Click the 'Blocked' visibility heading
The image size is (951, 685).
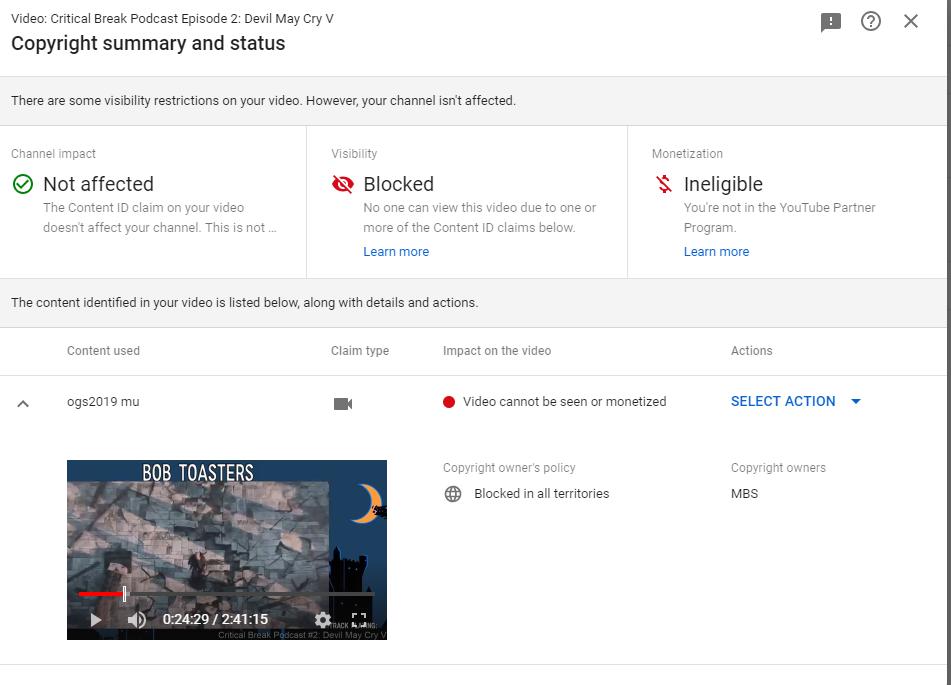click(398, 184)
